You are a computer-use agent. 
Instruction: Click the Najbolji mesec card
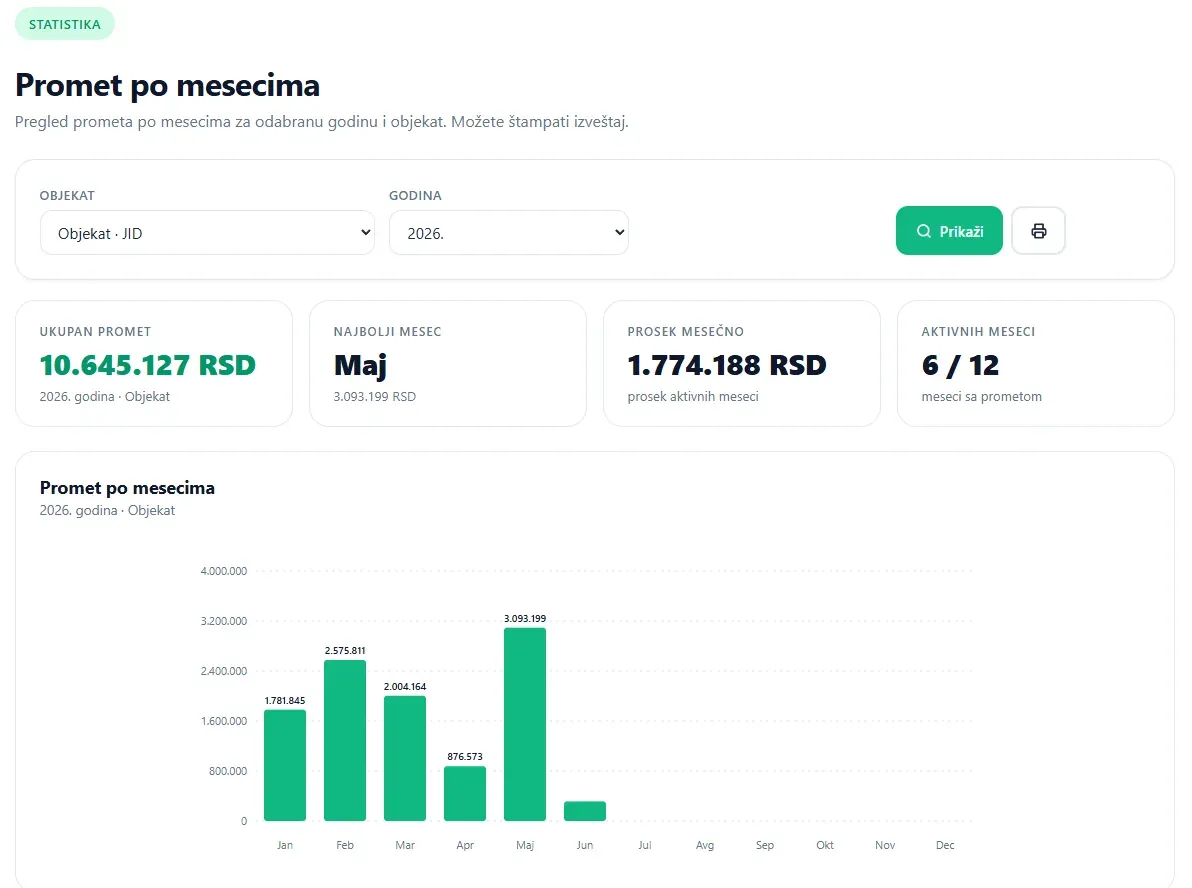coord(448,363)
